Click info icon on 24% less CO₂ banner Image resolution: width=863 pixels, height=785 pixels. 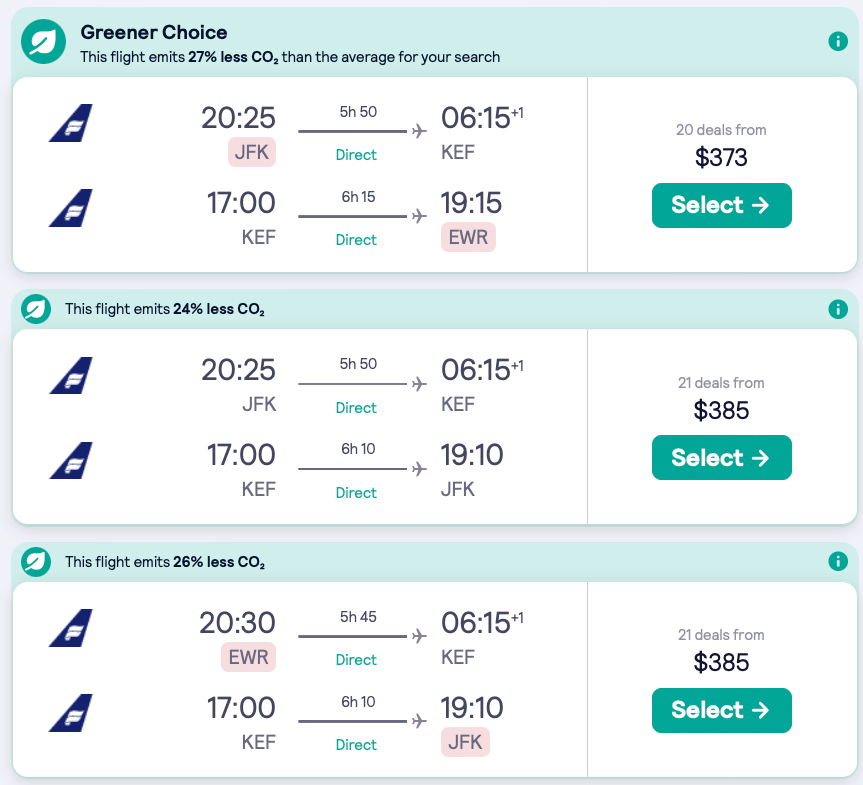[838, 310]
